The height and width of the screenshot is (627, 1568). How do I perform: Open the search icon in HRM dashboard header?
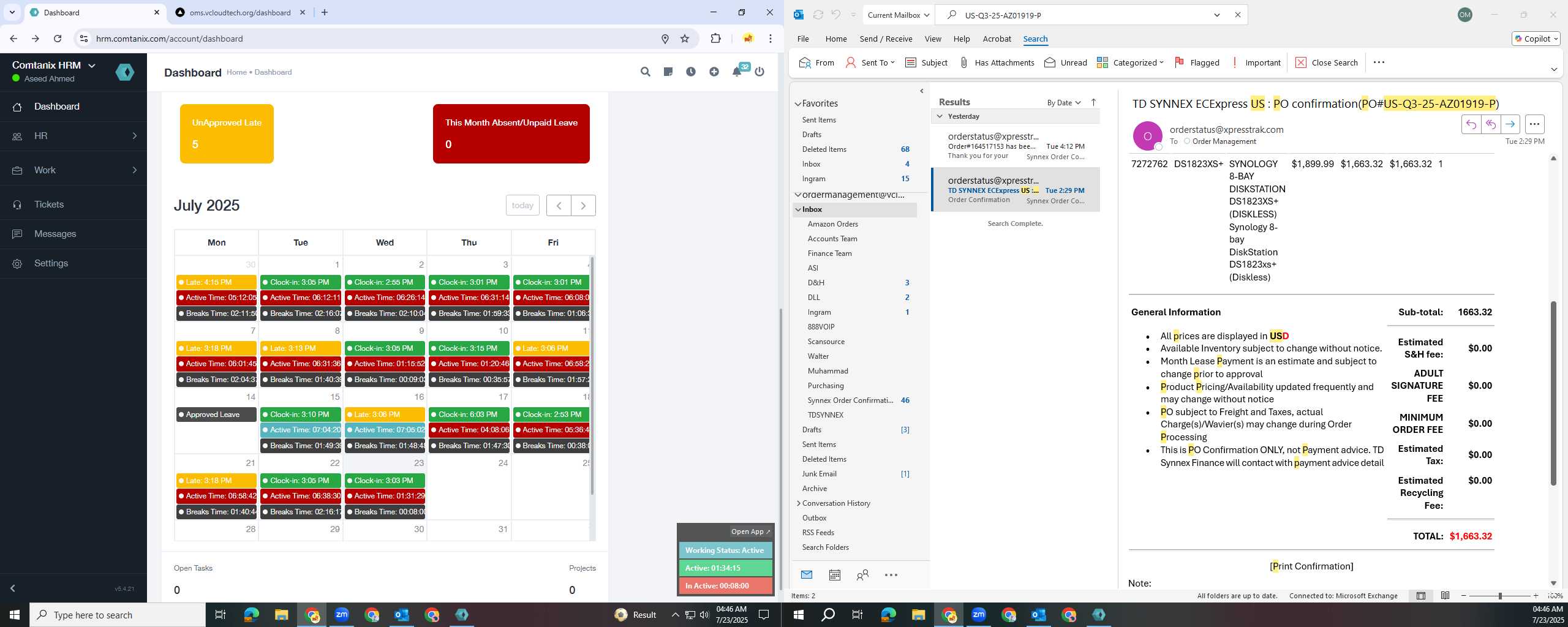pos(645,72)
